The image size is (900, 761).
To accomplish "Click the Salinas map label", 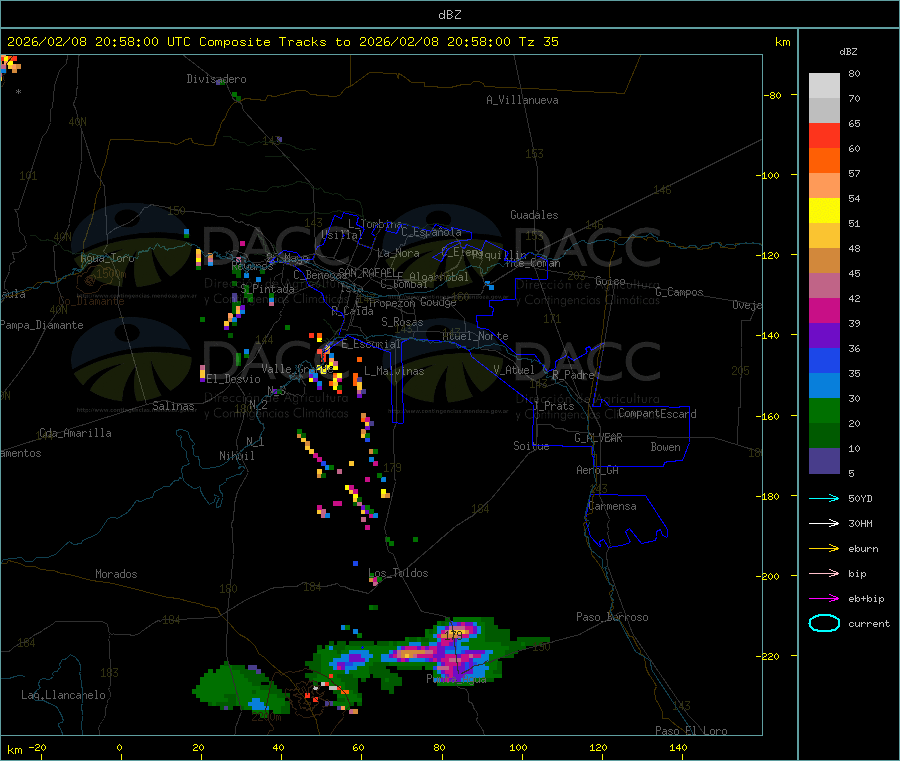I will pyautogui.click(x=173, y=406).
